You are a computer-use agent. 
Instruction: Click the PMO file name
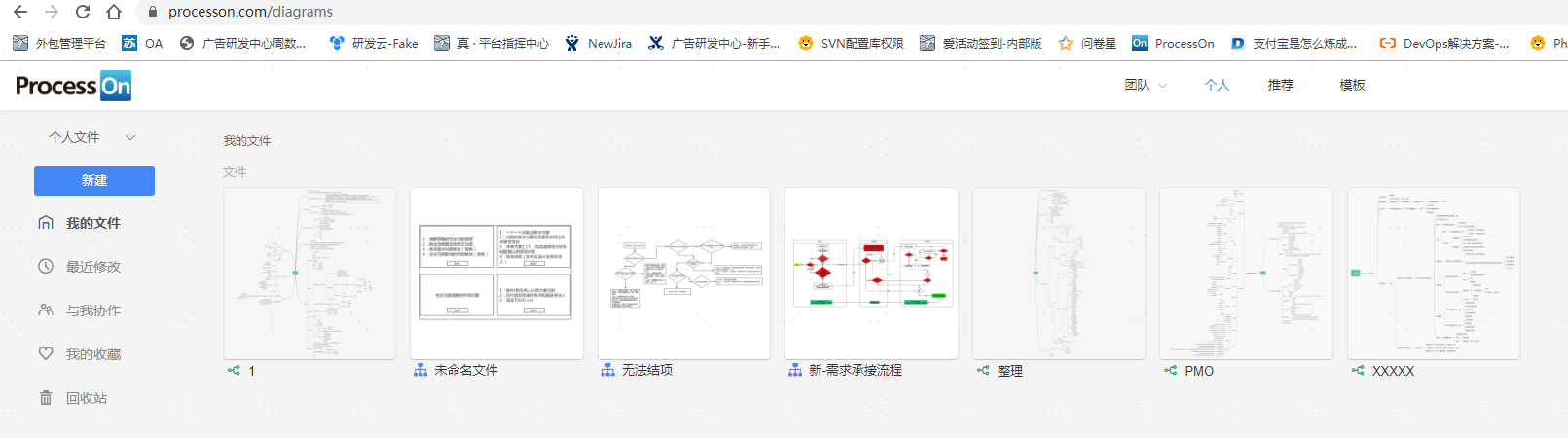pos(1199,371)
